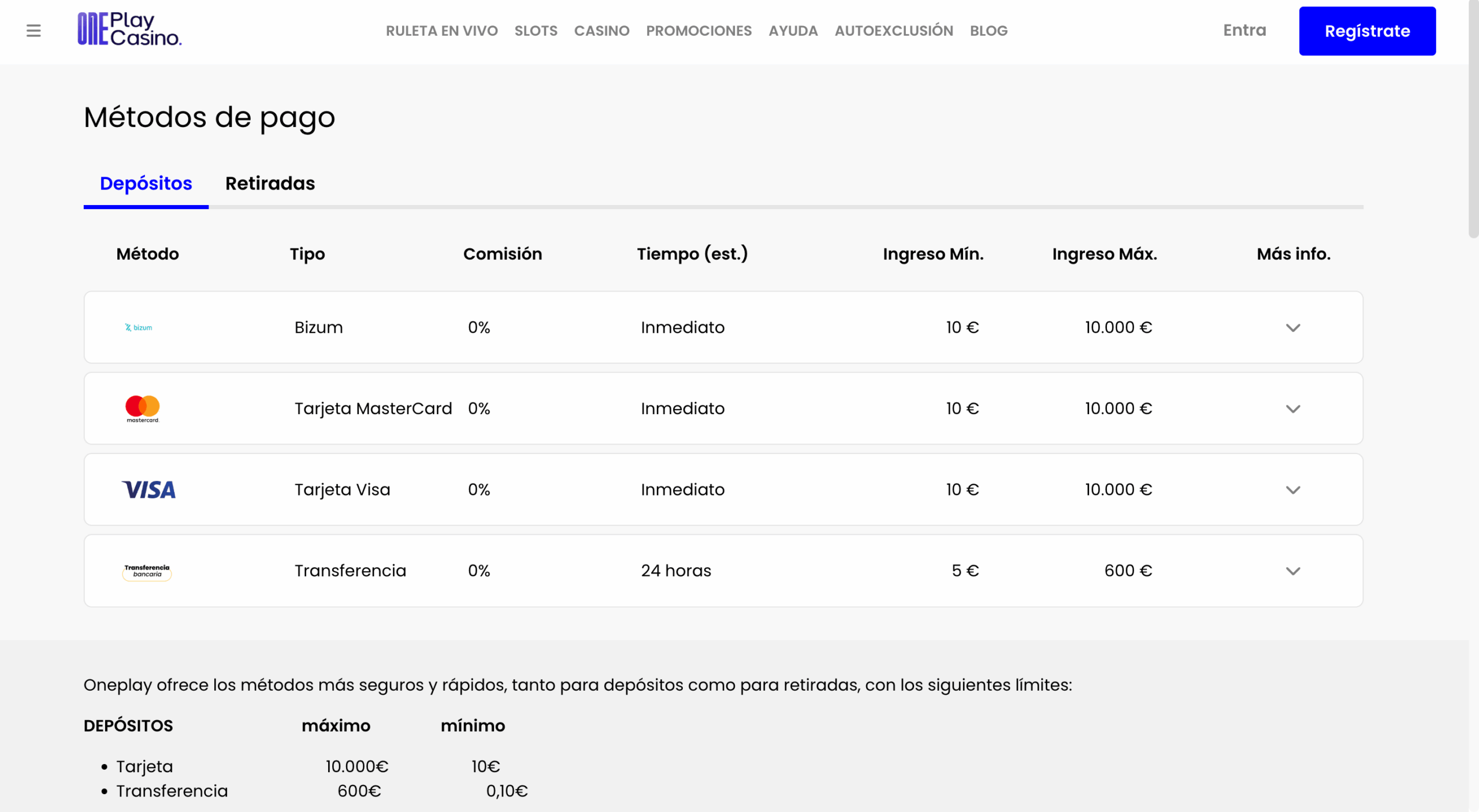Select the Depósitos tab
The height and width of the screenshot is (812, 1479).
[146, 183]
